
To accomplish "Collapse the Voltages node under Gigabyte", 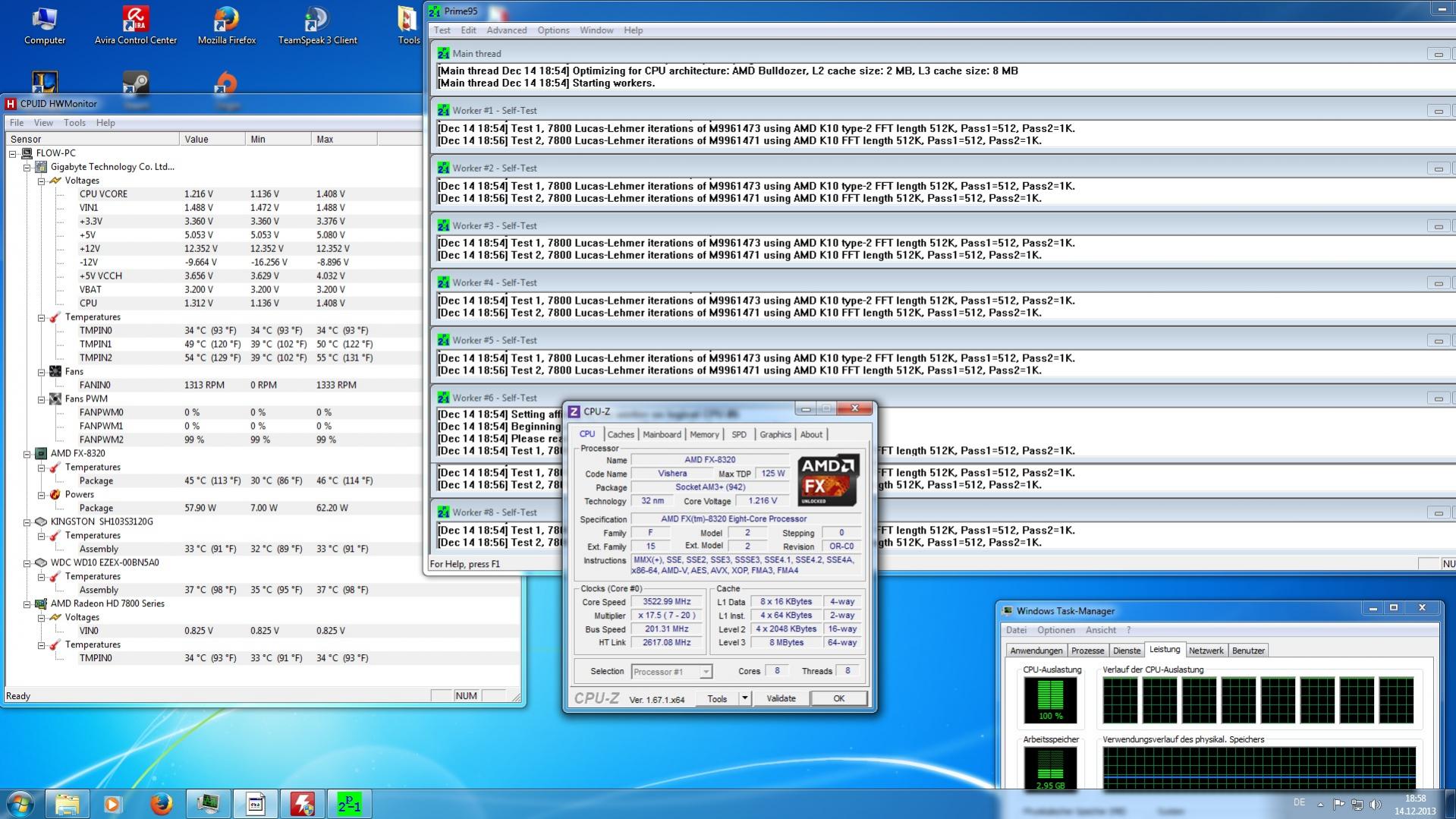I will (42, 181).
